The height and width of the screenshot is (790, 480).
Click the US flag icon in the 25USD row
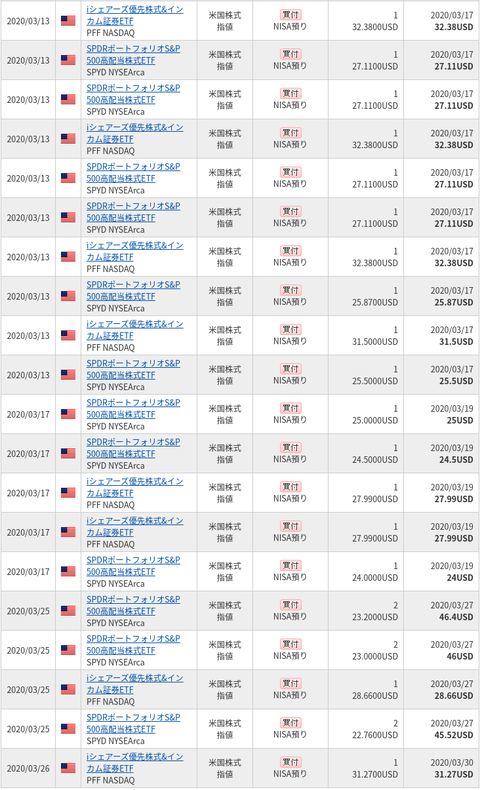[x=68, y=414]
